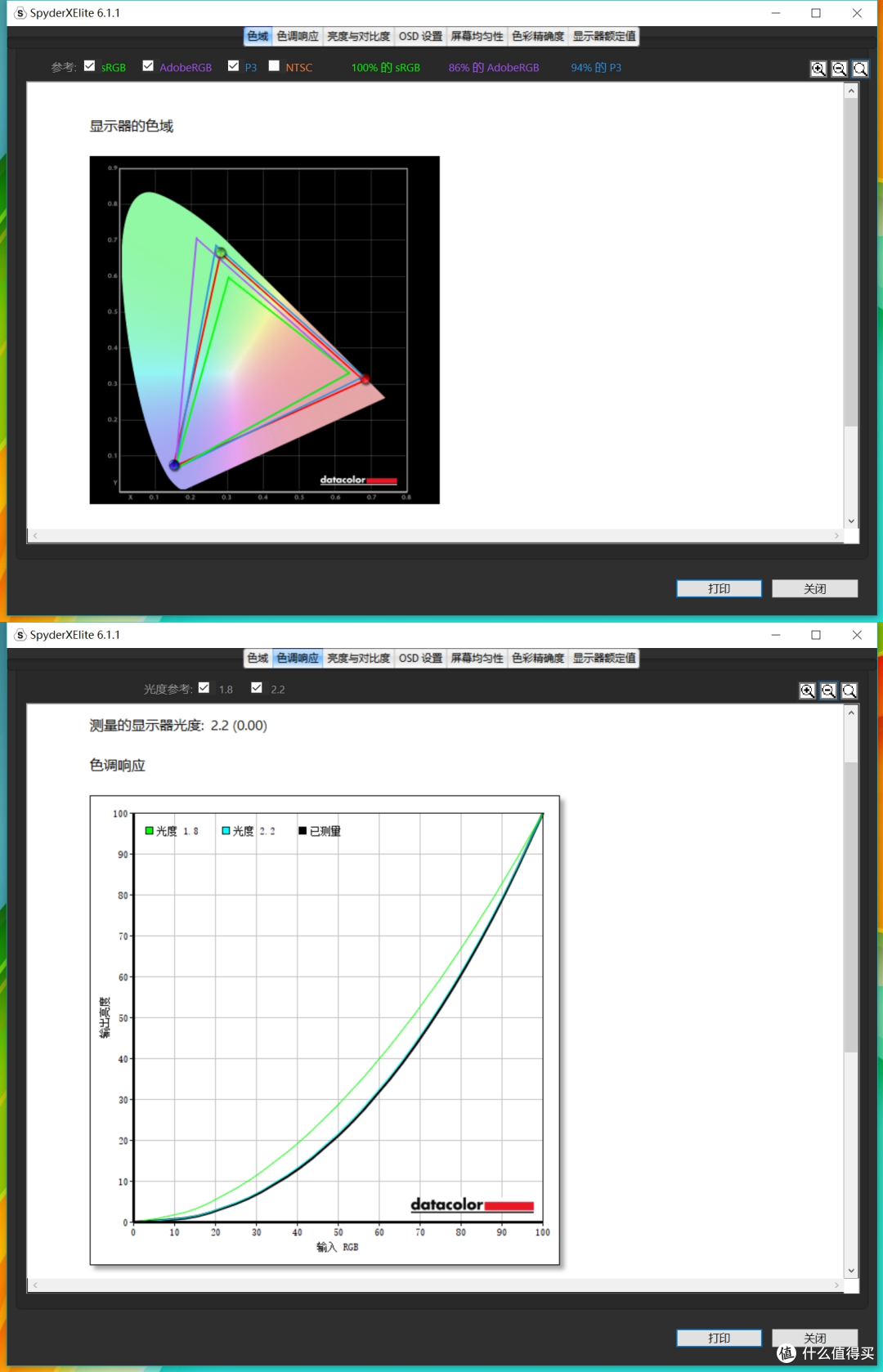The width and height of the screenshot is (883, 1372).
Task: Zoom in on the tone response graph
Action: 807,691
